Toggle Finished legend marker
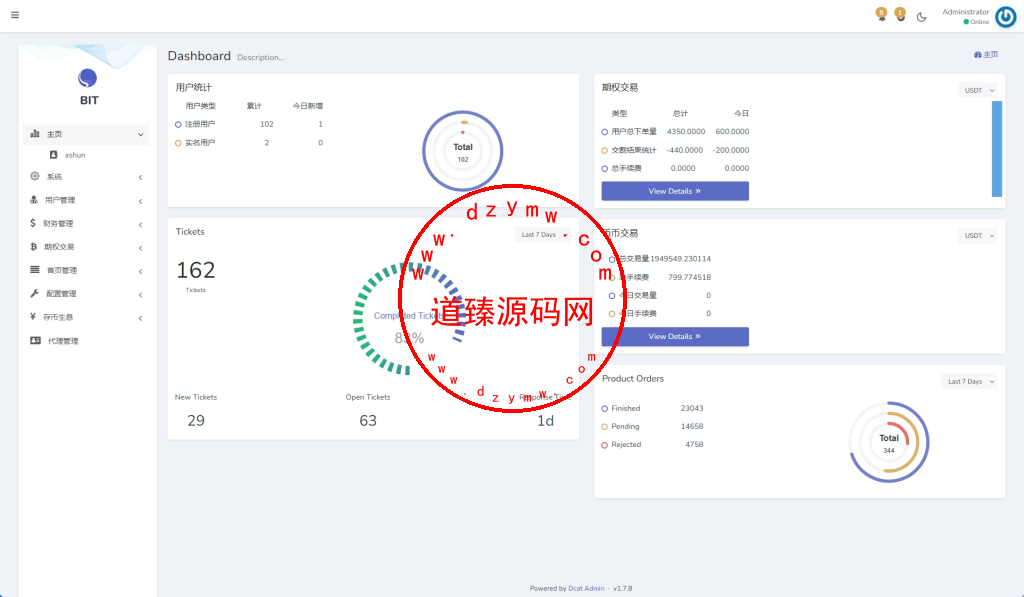Image resolution: width=1024 pixels, height=597 pixels. [x=605, y=409]
